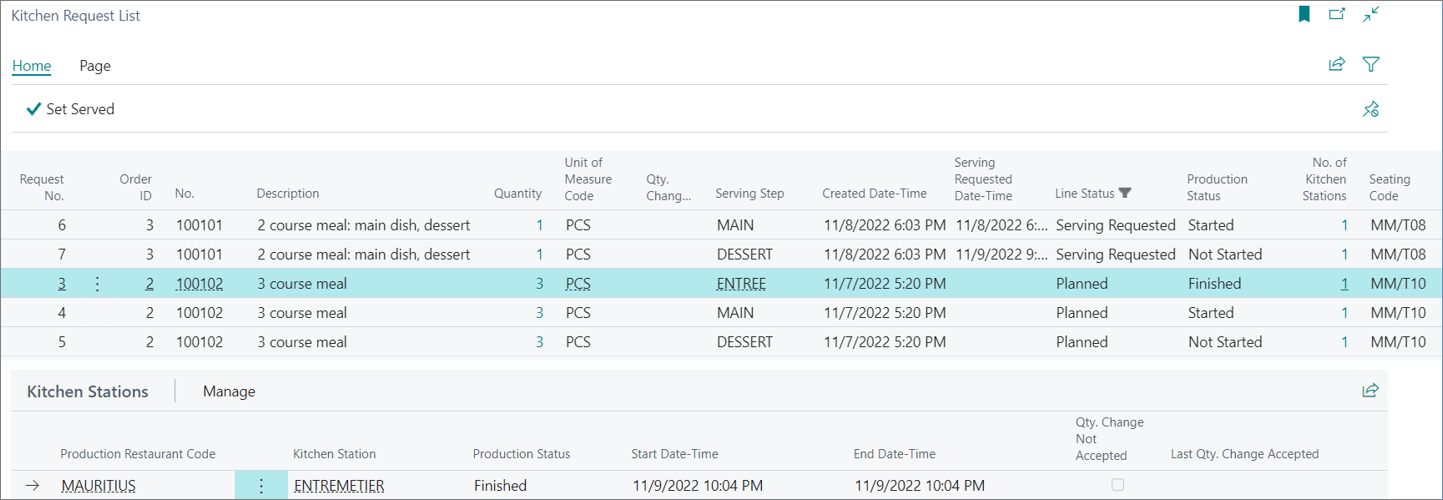The width and height of the screenshot is (1443, 500).
Task: Toggle the Qty. Change Not Accepted checkbox
Action: pos(1118,485)
